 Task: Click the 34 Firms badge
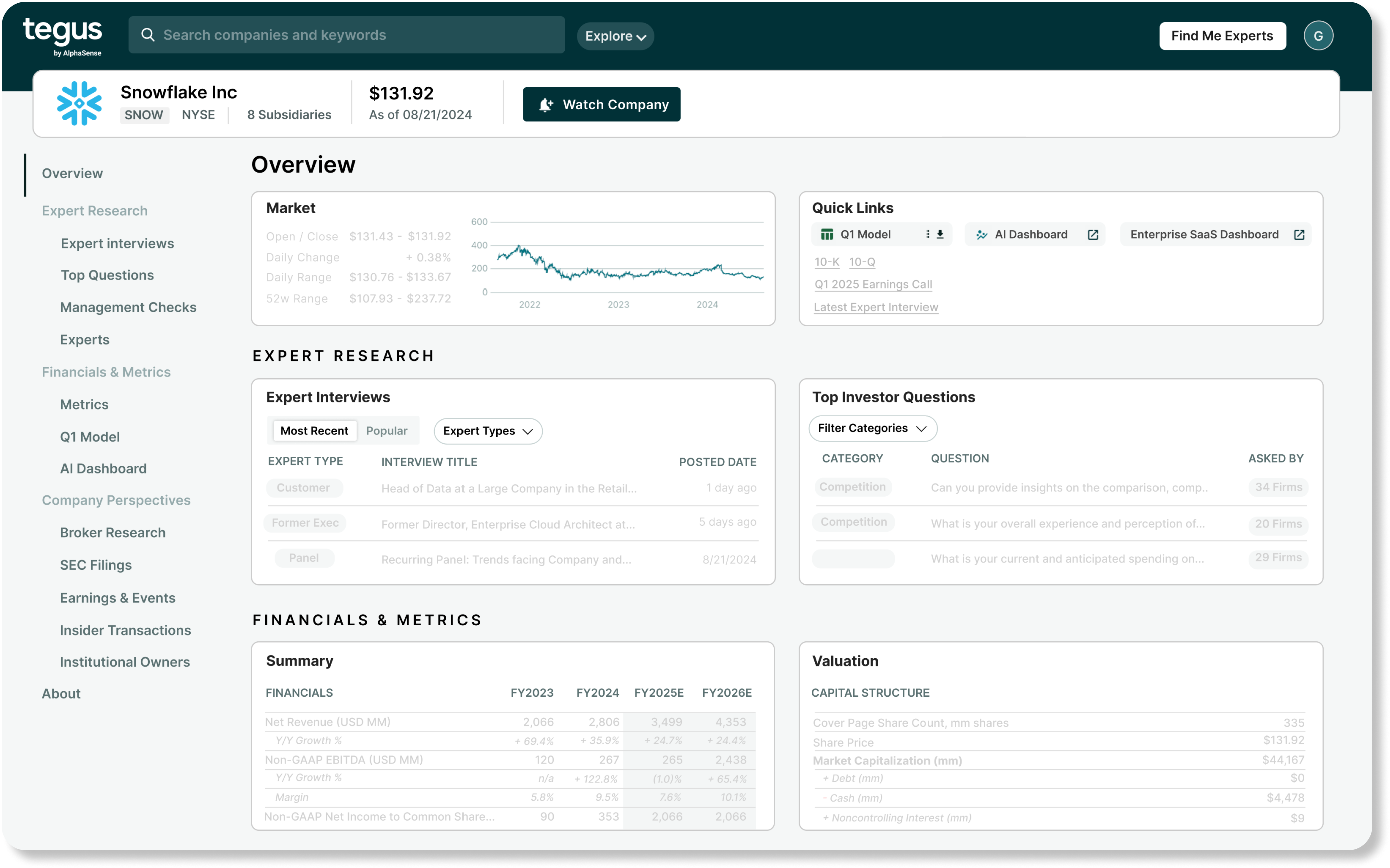tap(1278, 487)
